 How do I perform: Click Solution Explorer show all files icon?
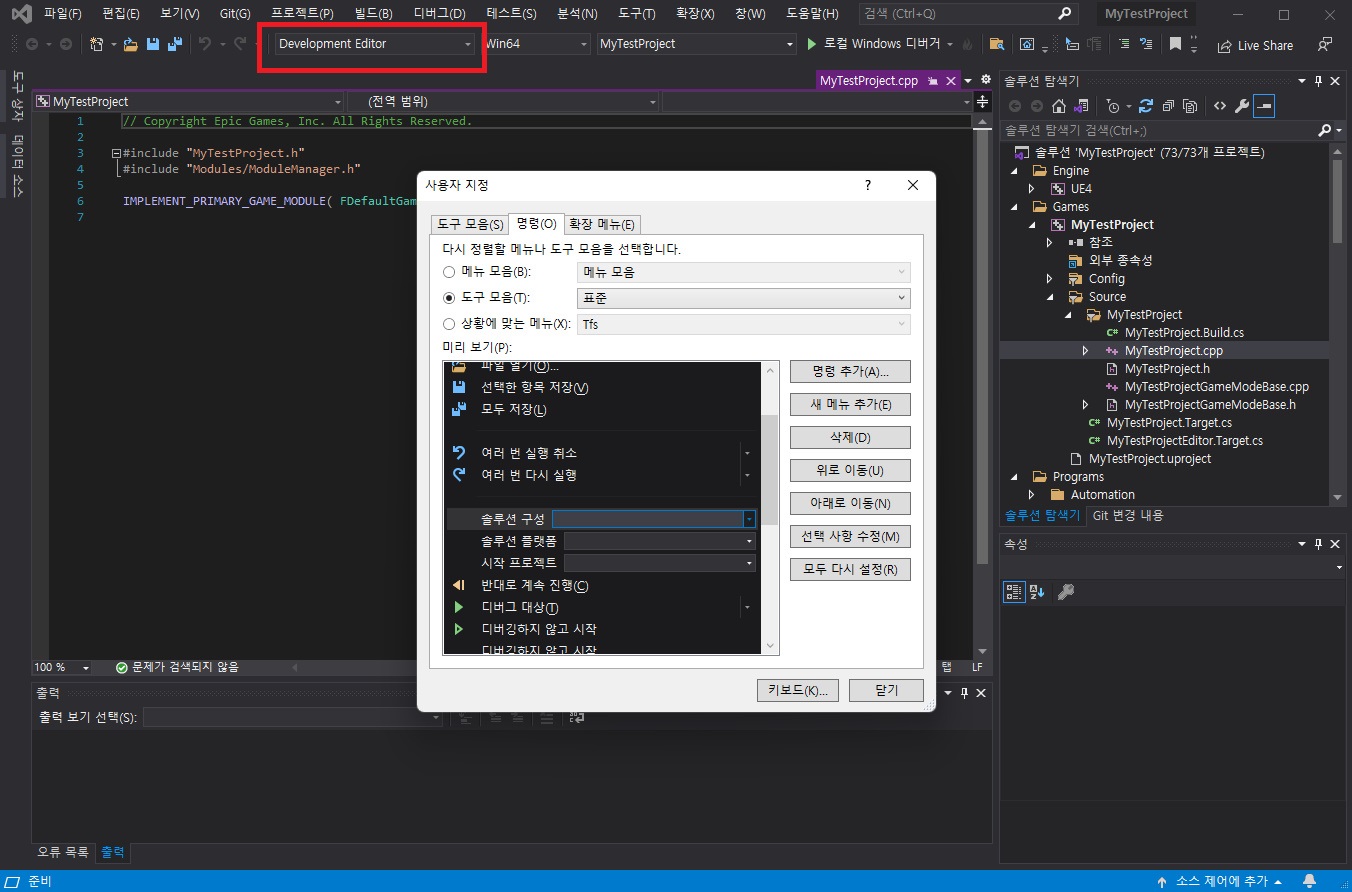tap(1190, 106)
